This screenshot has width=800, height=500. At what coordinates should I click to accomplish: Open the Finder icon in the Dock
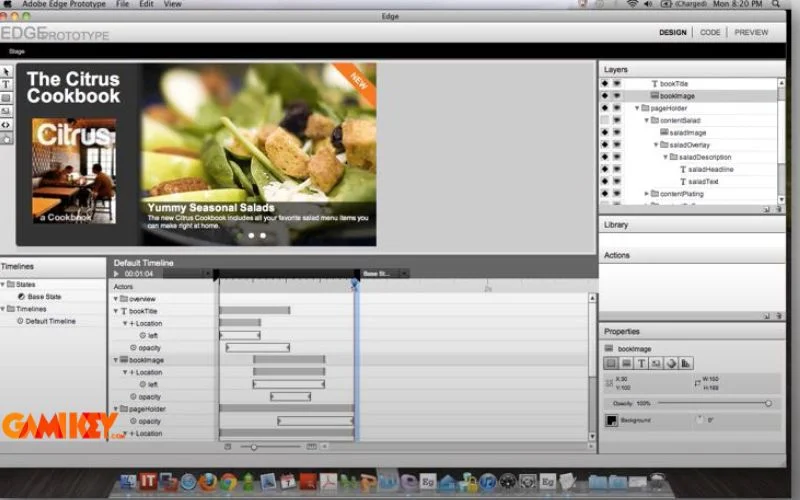coord(127,482)
